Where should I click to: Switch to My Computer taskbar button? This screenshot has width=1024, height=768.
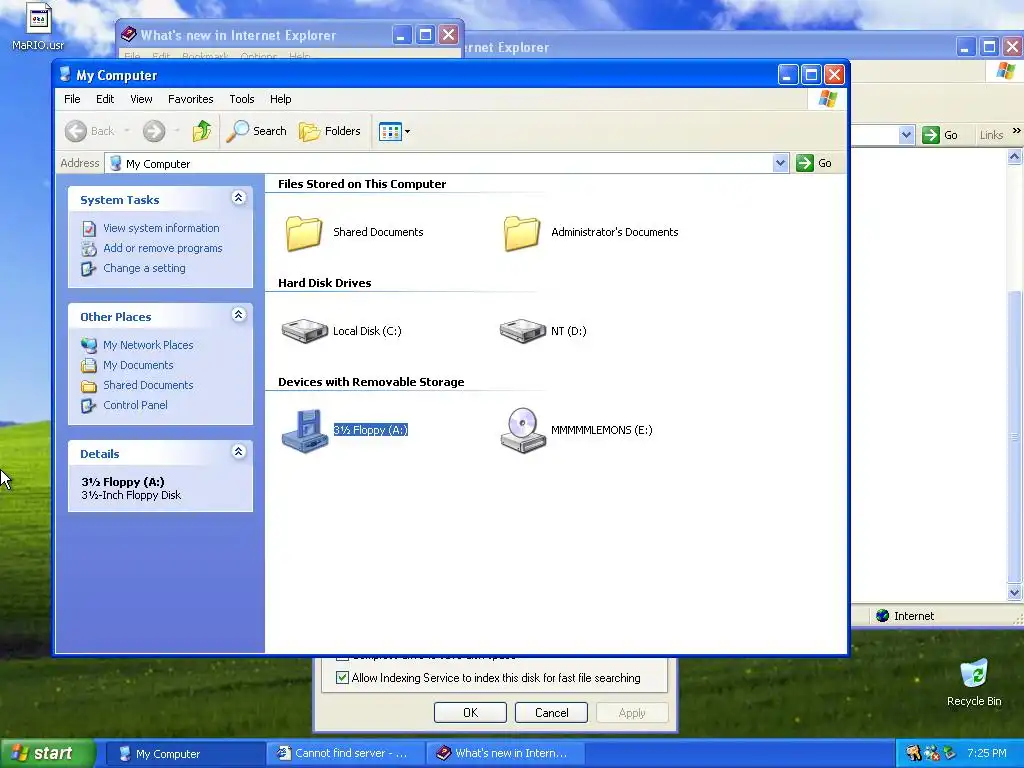point(184,754)
